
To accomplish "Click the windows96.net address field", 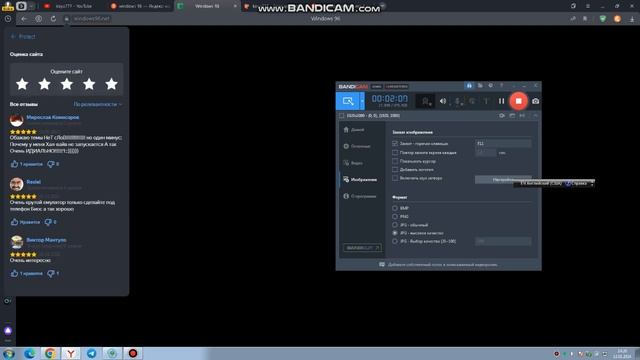I will point(91,19).
